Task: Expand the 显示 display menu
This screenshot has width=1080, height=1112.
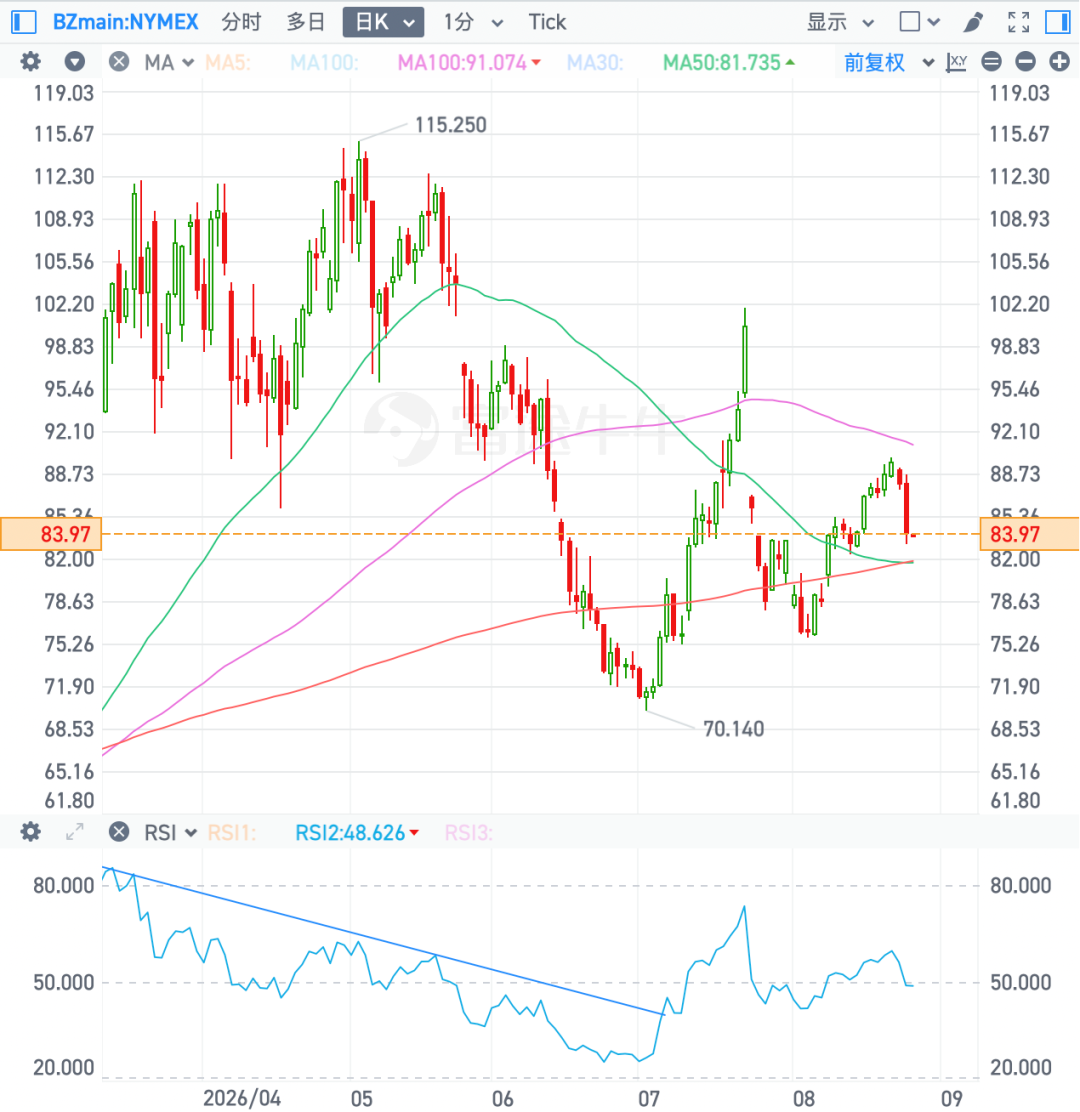Action: pos(840,22)
